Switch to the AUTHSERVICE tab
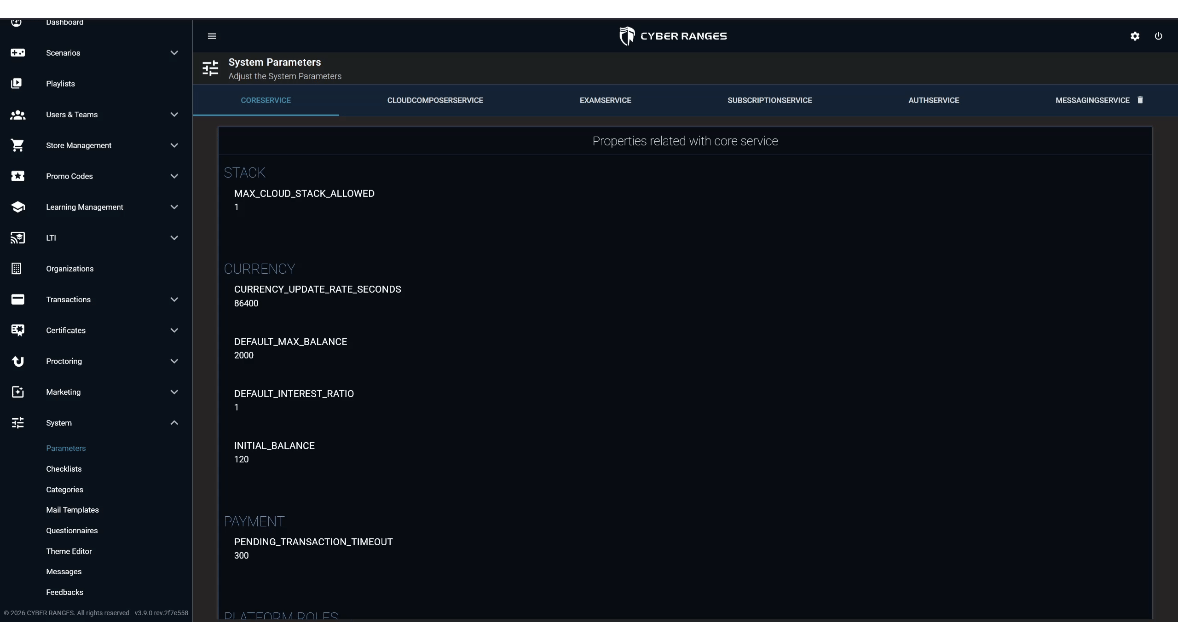This screenshot has width=1178, height=640. coord(933,100)
